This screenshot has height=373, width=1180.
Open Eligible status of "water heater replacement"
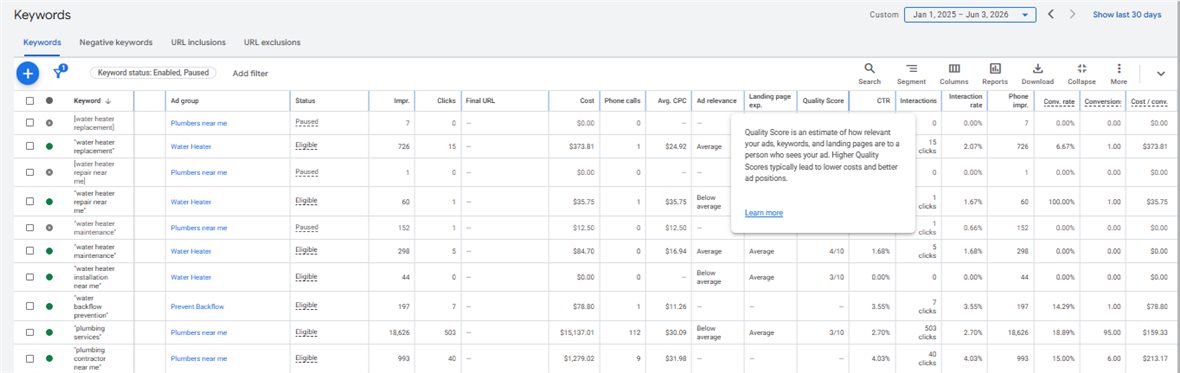click(306, 146)
